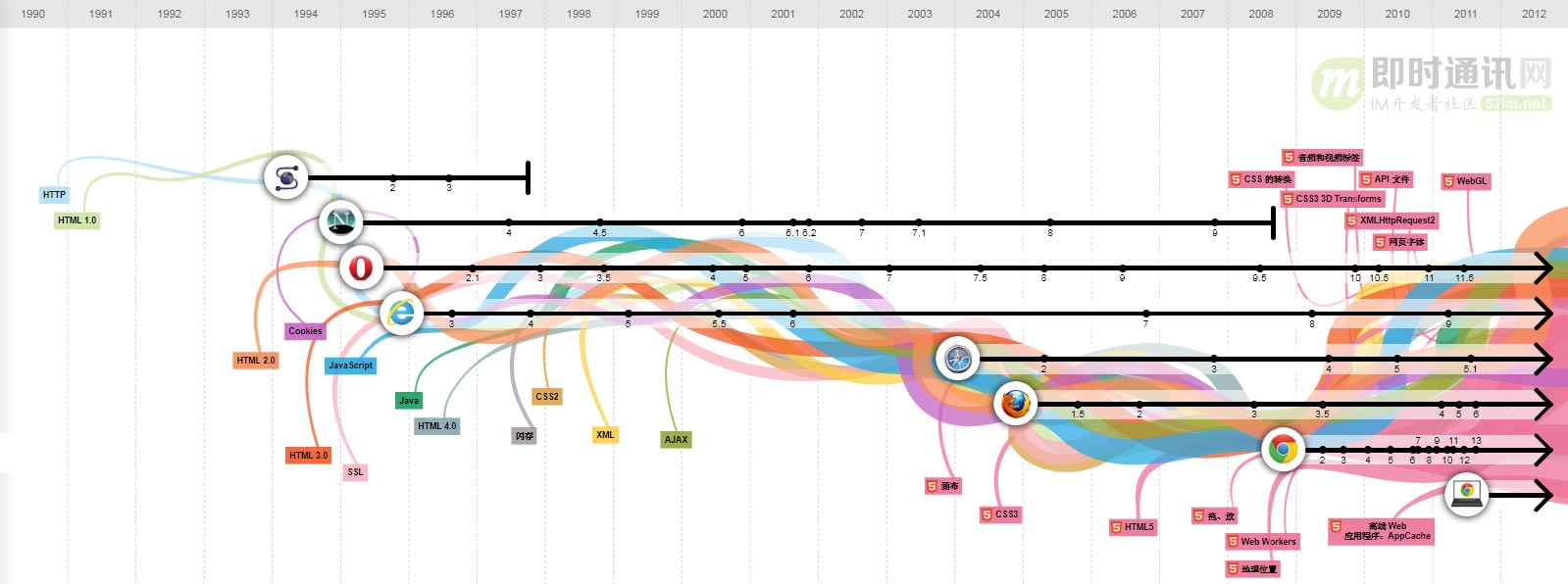Screen dimensions: 1568x584
Task: Click the 1993 year column header
Action: (237, 14)
